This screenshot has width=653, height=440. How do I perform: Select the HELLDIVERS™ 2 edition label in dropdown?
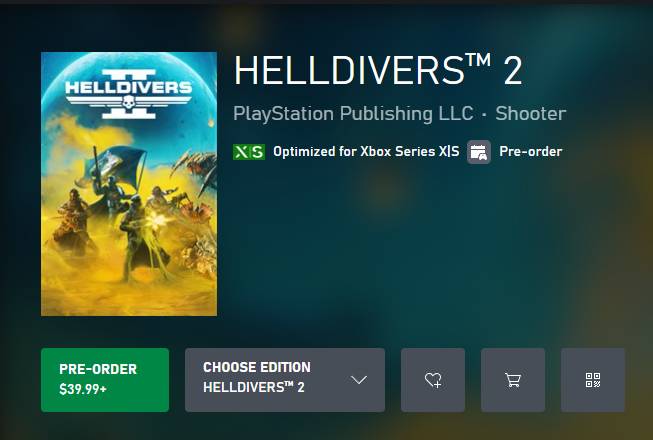[254, 388]
